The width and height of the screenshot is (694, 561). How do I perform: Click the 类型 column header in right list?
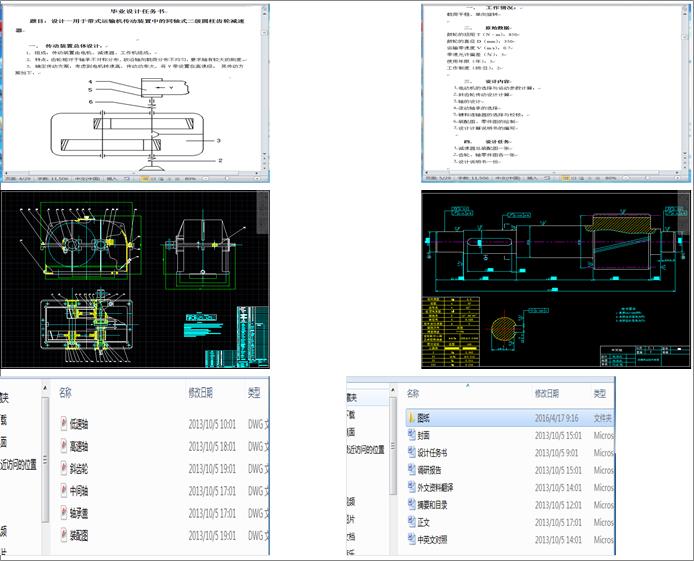[600, 394]
